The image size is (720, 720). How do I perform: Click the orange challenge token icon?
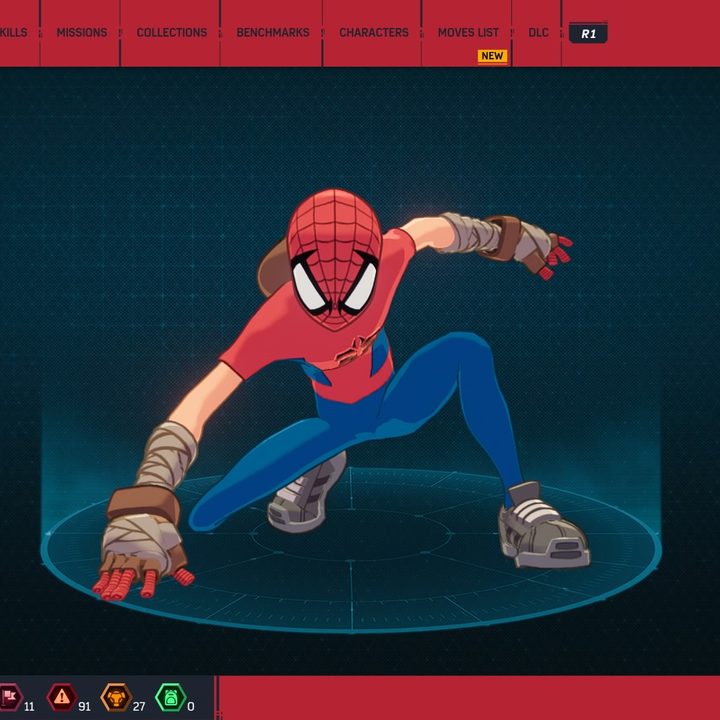tap(116, 697)
